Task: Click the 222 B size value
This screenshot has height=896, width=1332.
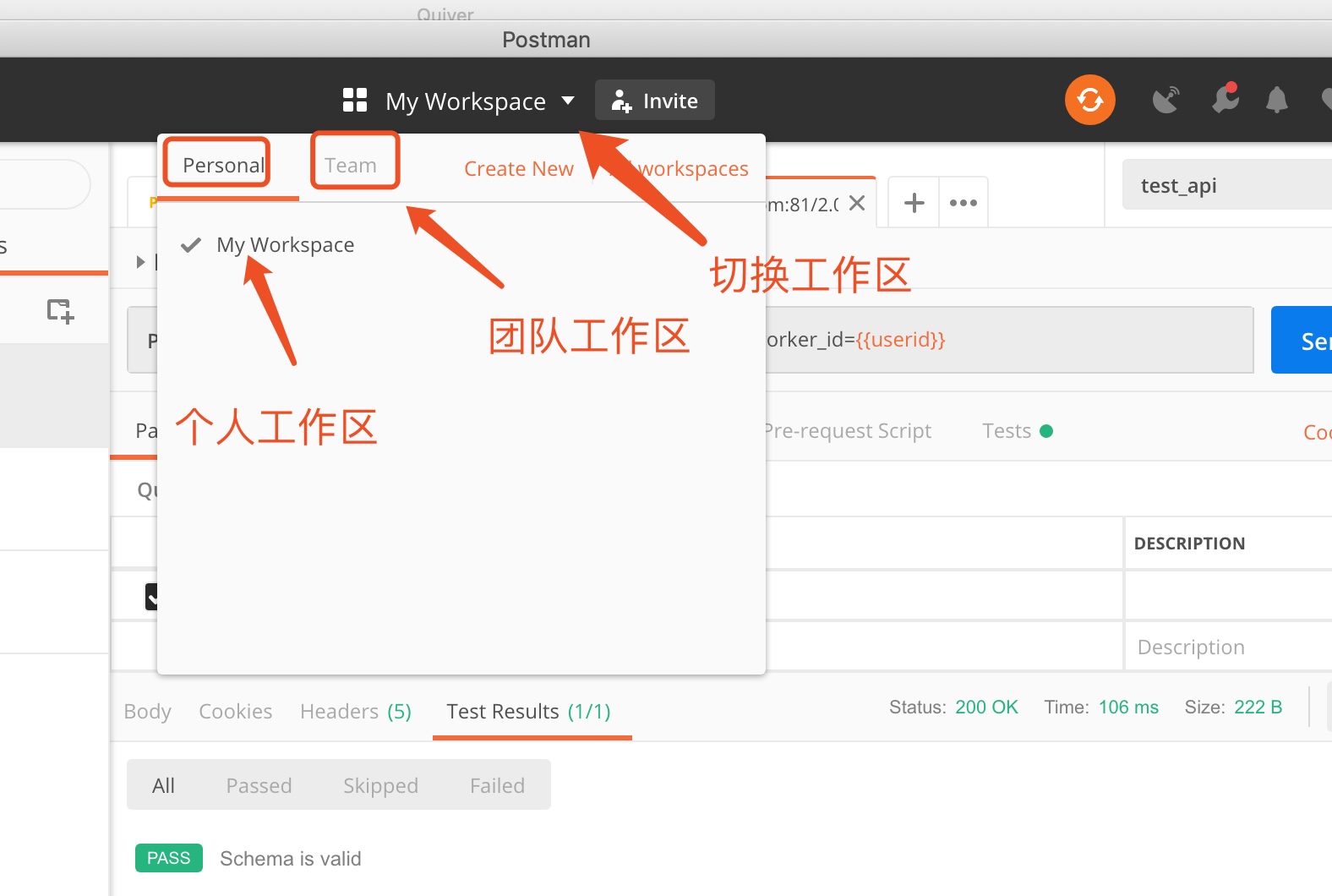Action: coord(1258,708)
